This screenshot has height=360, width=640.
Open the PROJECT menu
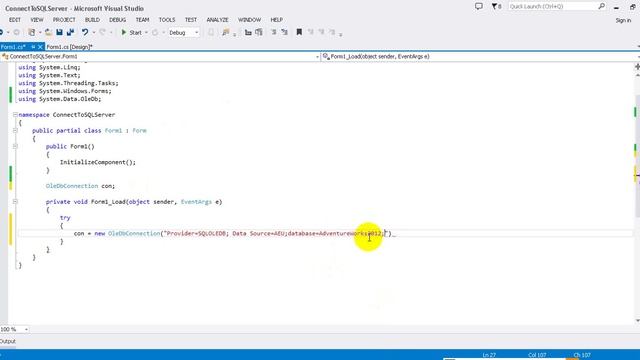click(64, 20)
